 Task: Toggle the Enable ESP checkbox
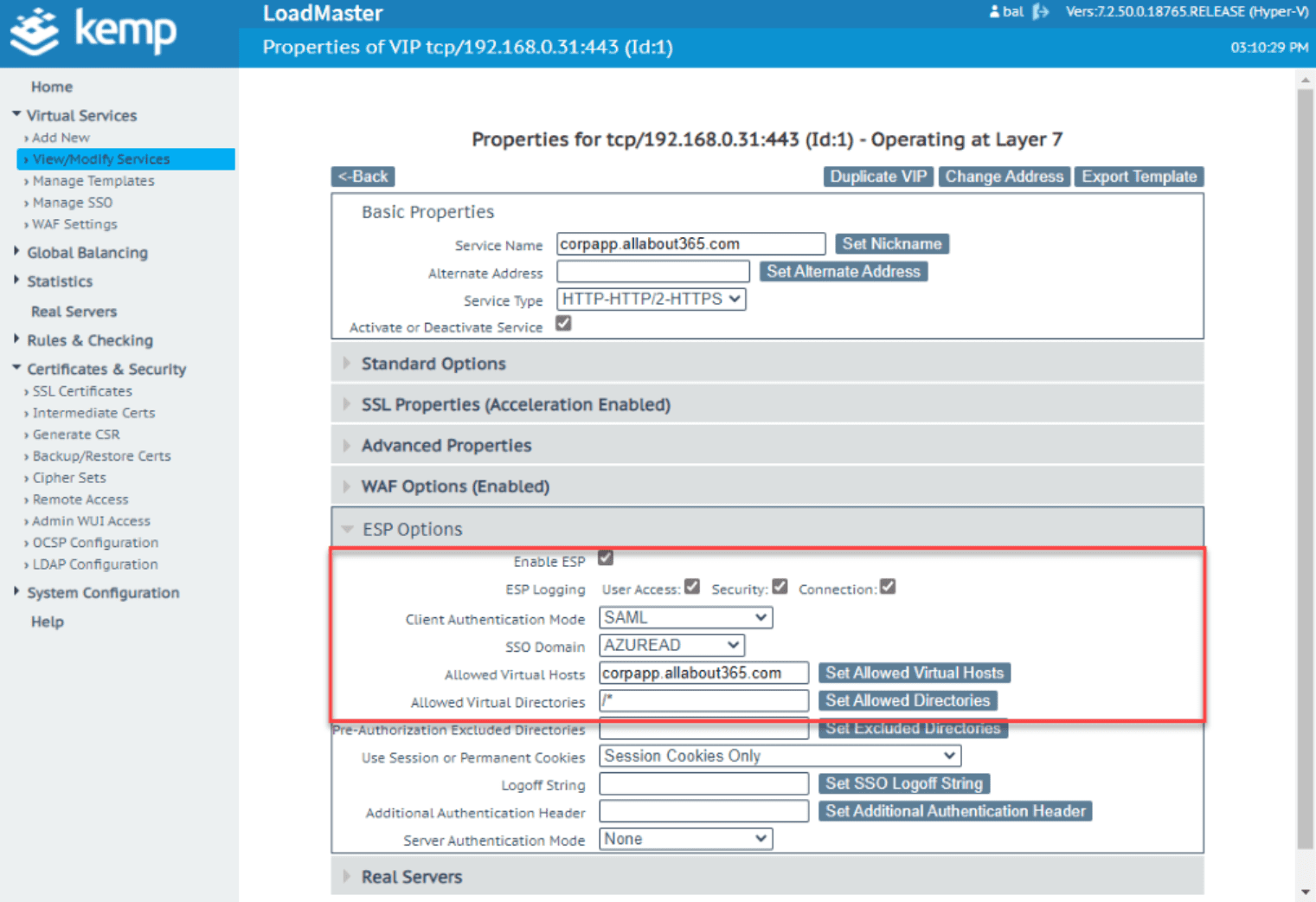point(606,558)
